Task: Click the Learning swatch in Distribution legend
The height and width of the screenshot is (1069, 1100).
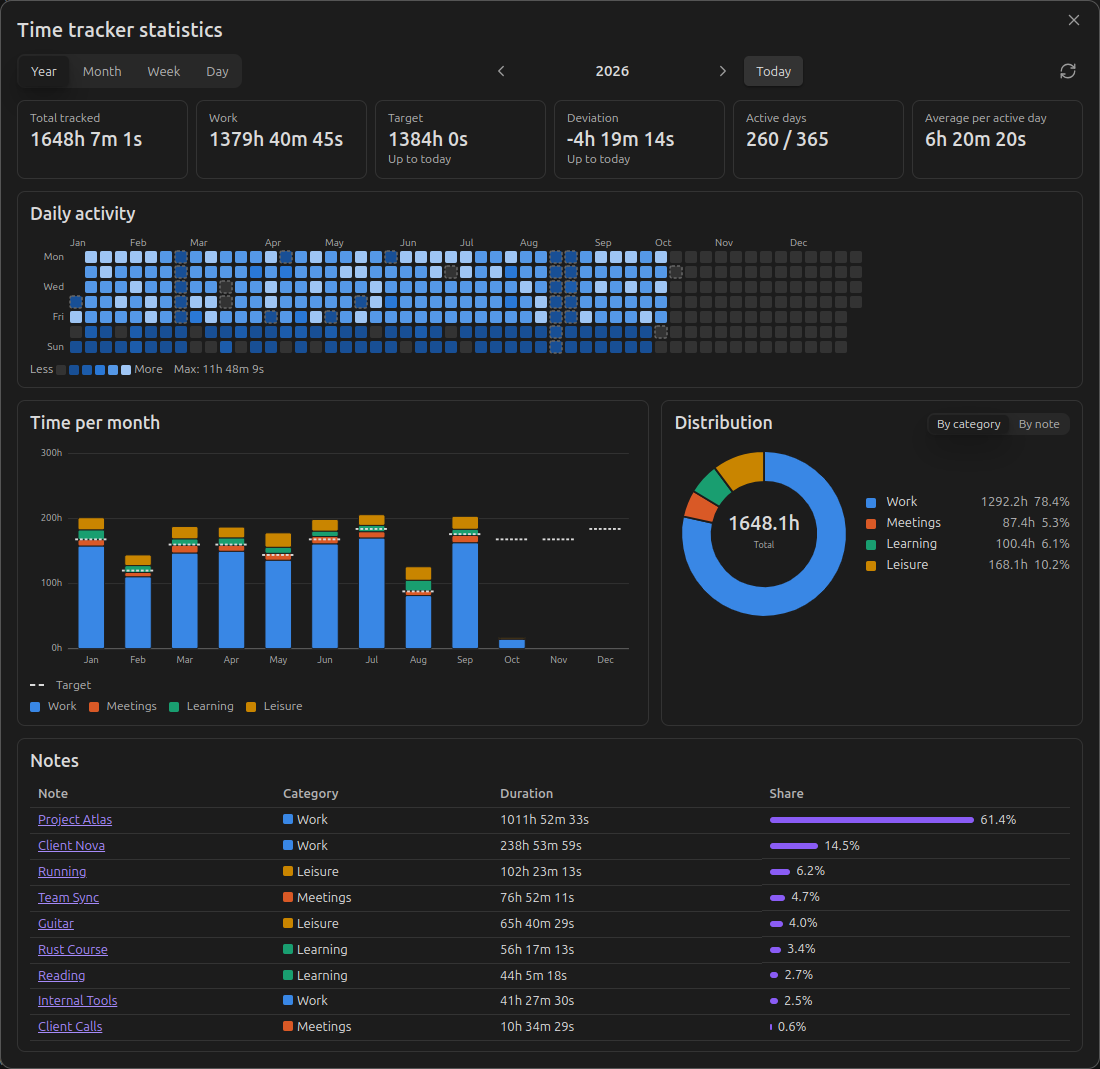Action: (871, 544)
